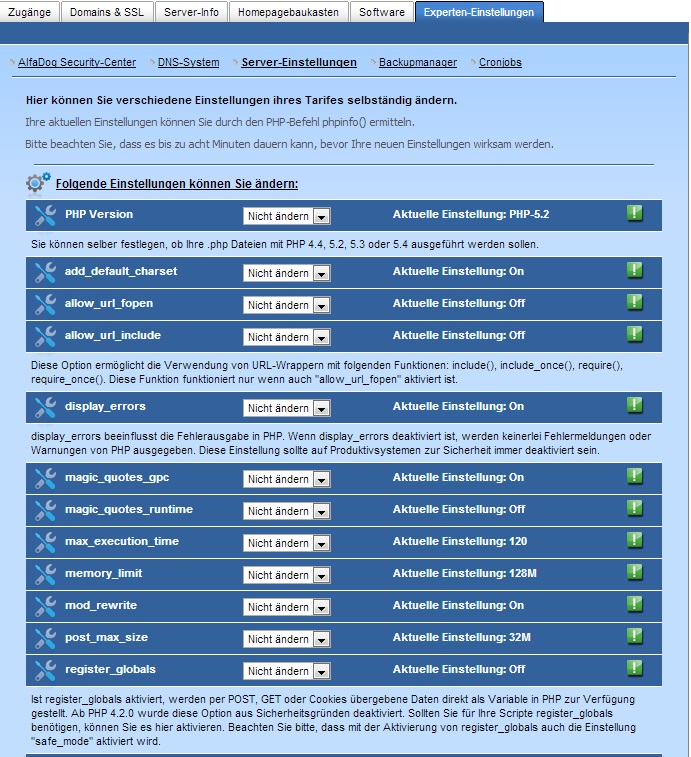691x757 pixels.
Task: Navigate to the Backupmanager link
Action: [x=418, y=62]
